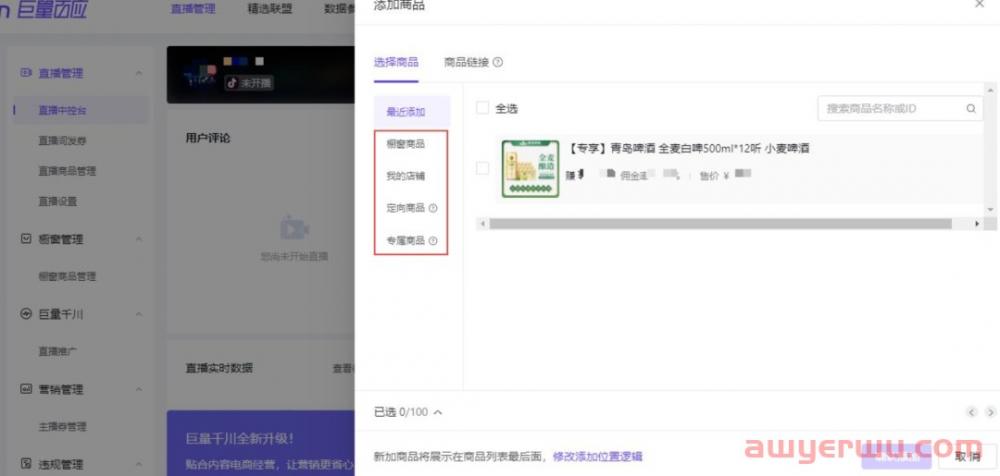Image resolution: width=1000 pixels, height=476 pixels.
Task: Collapse the 违规管理 sidebar section
Action: click(138, 464)
